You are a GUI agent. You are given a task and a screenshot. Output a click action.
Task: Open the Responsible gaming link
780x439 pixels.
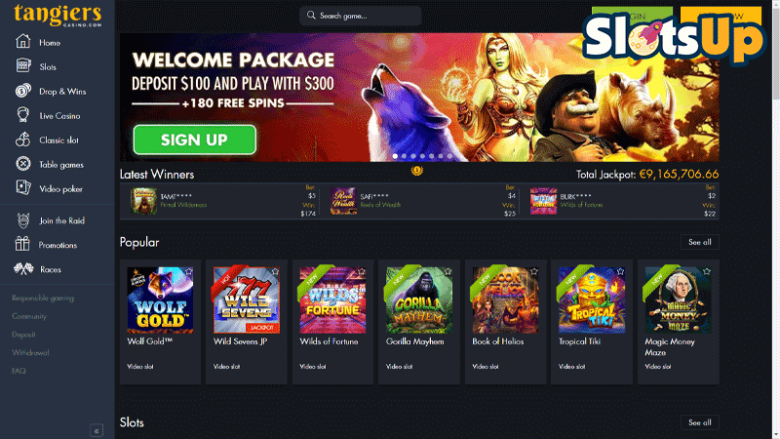(x=43, y=298)
